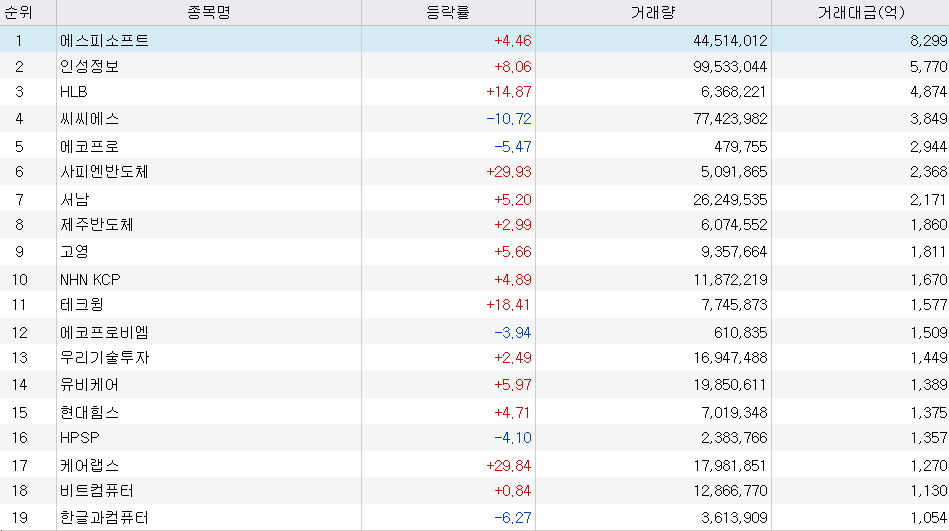
Task: Click volume value 610,835
Action: (741, 332)
